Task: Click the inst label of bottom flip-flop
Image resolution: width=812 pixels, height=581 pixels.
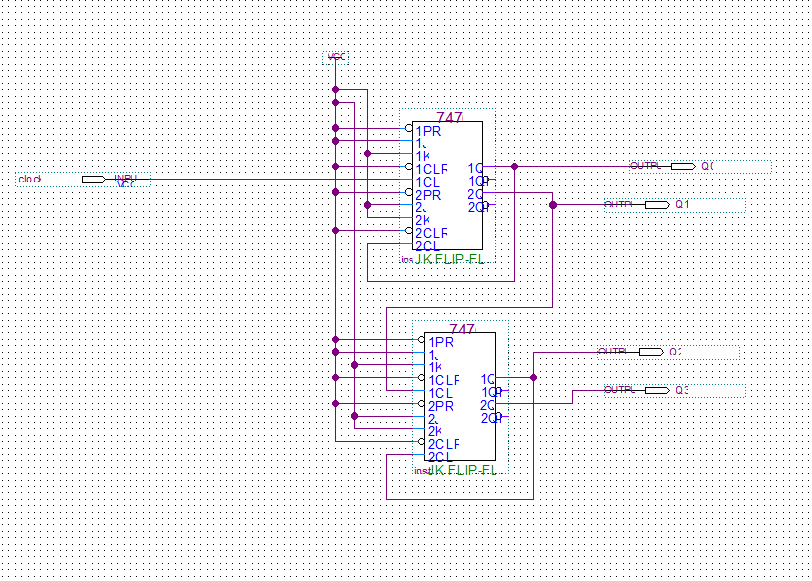Action: click(x=420, y=469)
